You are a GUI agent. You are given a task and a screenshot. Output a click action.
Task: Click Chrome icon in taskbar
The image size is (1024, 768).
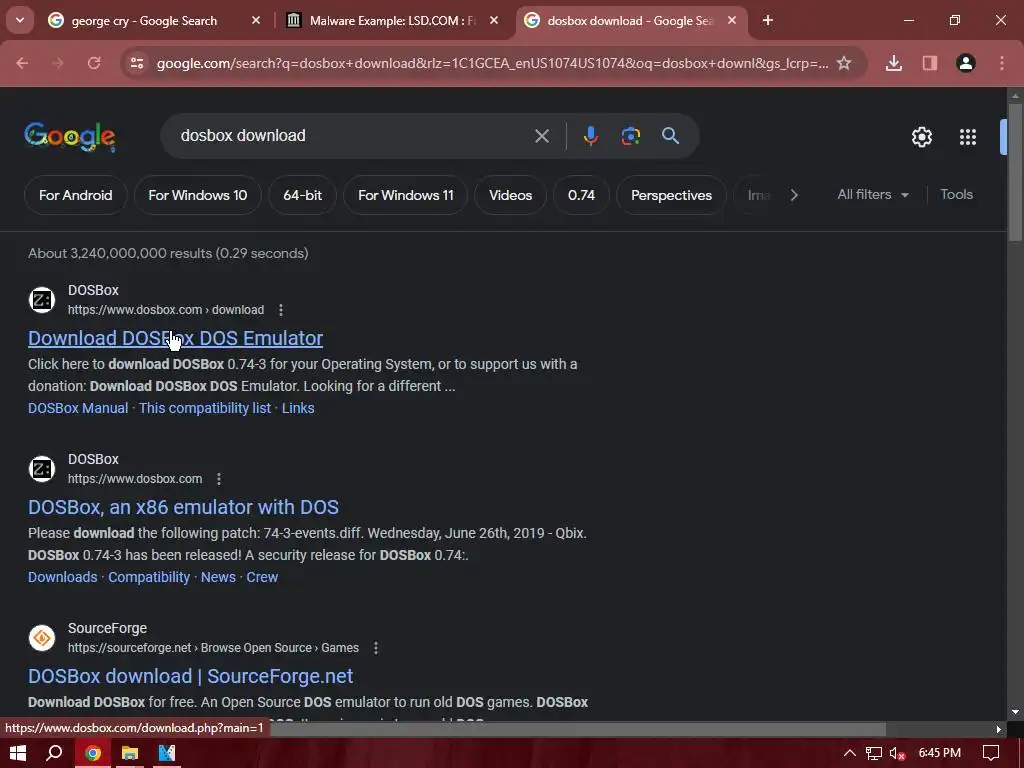tap(93, 753)
